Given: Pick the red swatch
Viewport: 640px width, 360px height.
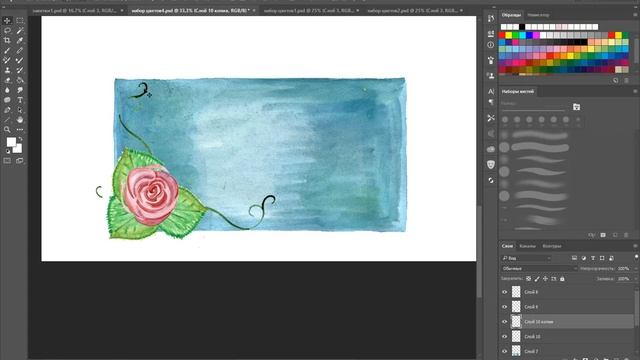Looking at the screenshot, I should [502, 36].
